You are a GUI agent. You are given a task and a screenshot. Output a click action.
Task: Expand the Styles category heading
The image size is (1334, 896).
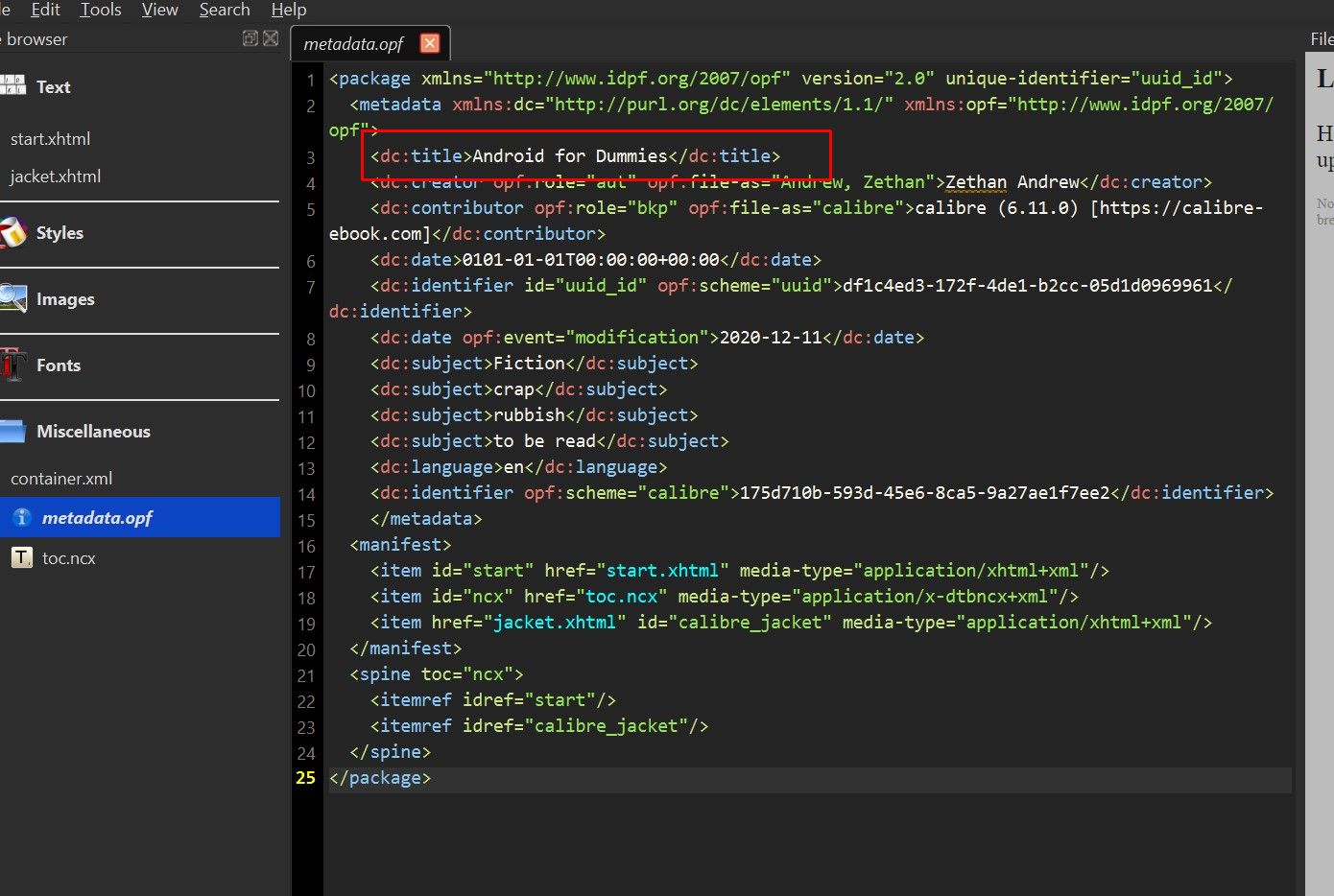click(x=60, y=232)
